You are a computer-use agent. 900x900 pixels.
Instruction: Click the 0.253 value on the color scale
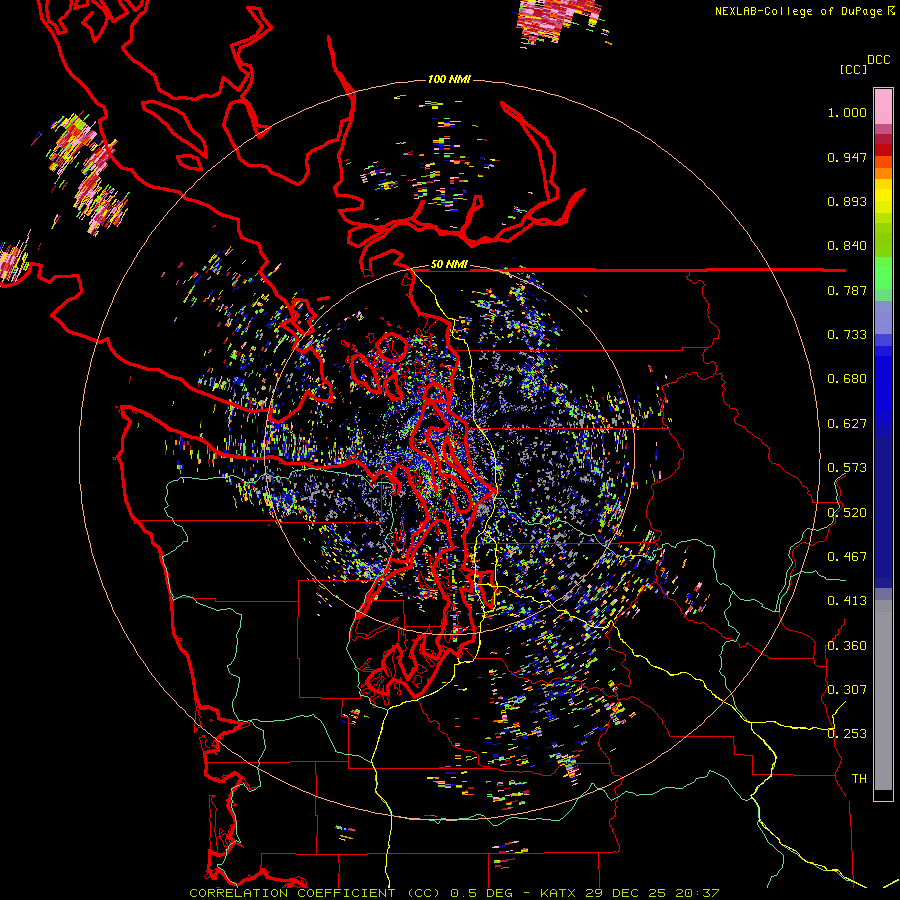tap(847, 734)
